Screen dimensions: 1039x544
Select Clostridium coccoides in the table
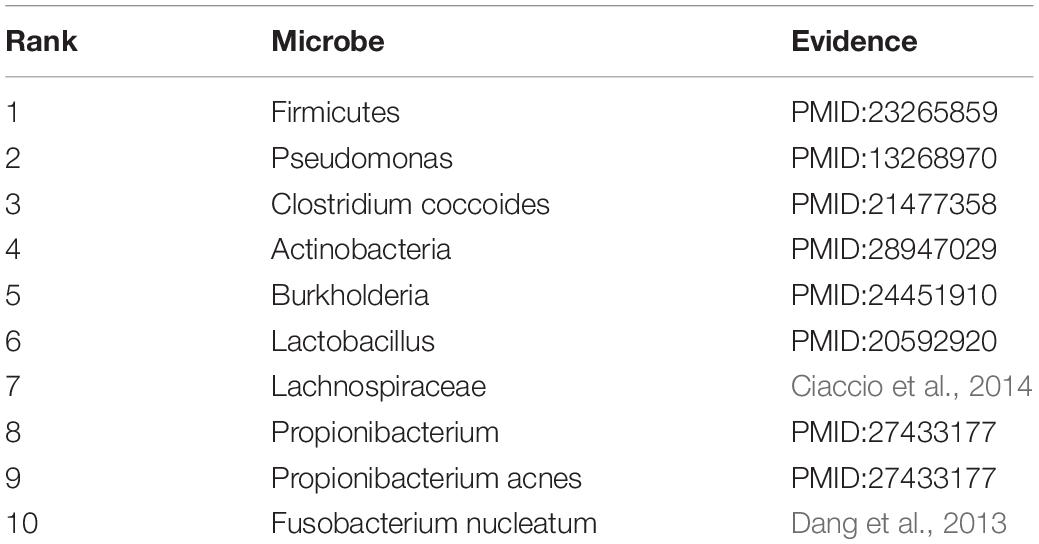pos(410,203)
